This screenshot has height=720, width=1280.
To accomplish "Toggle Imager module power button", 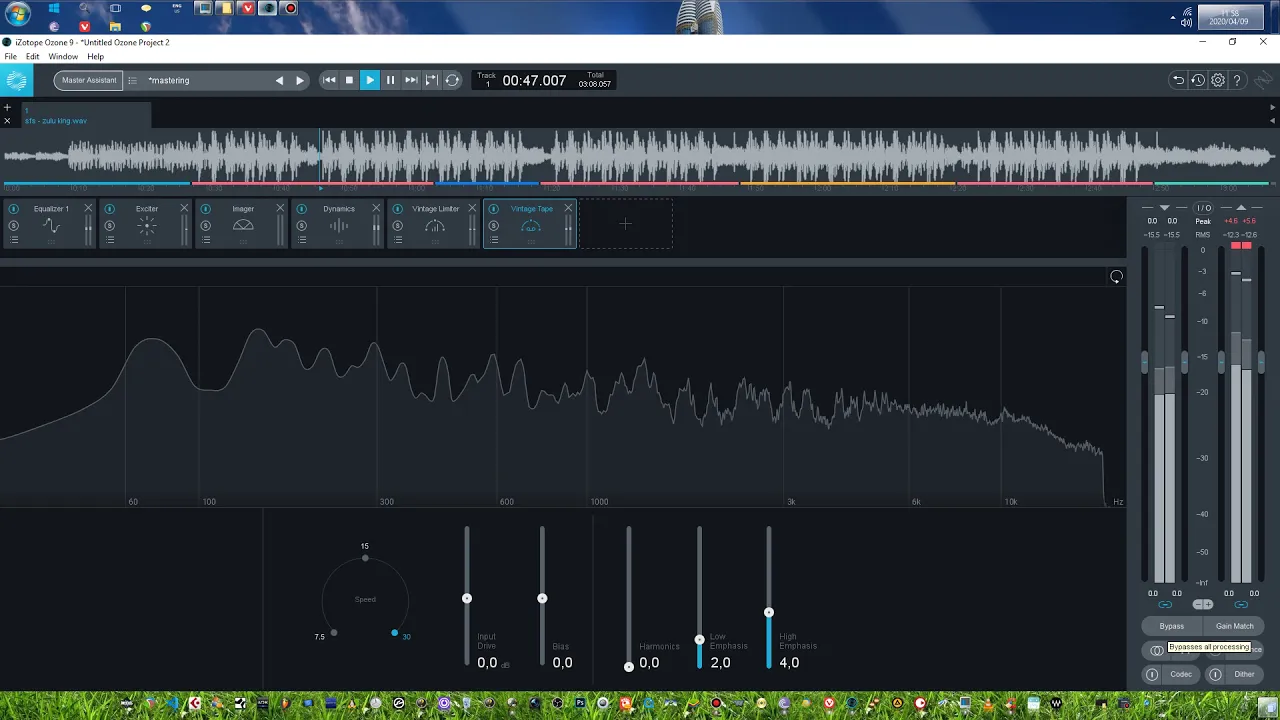I will [x=206, y=209].
